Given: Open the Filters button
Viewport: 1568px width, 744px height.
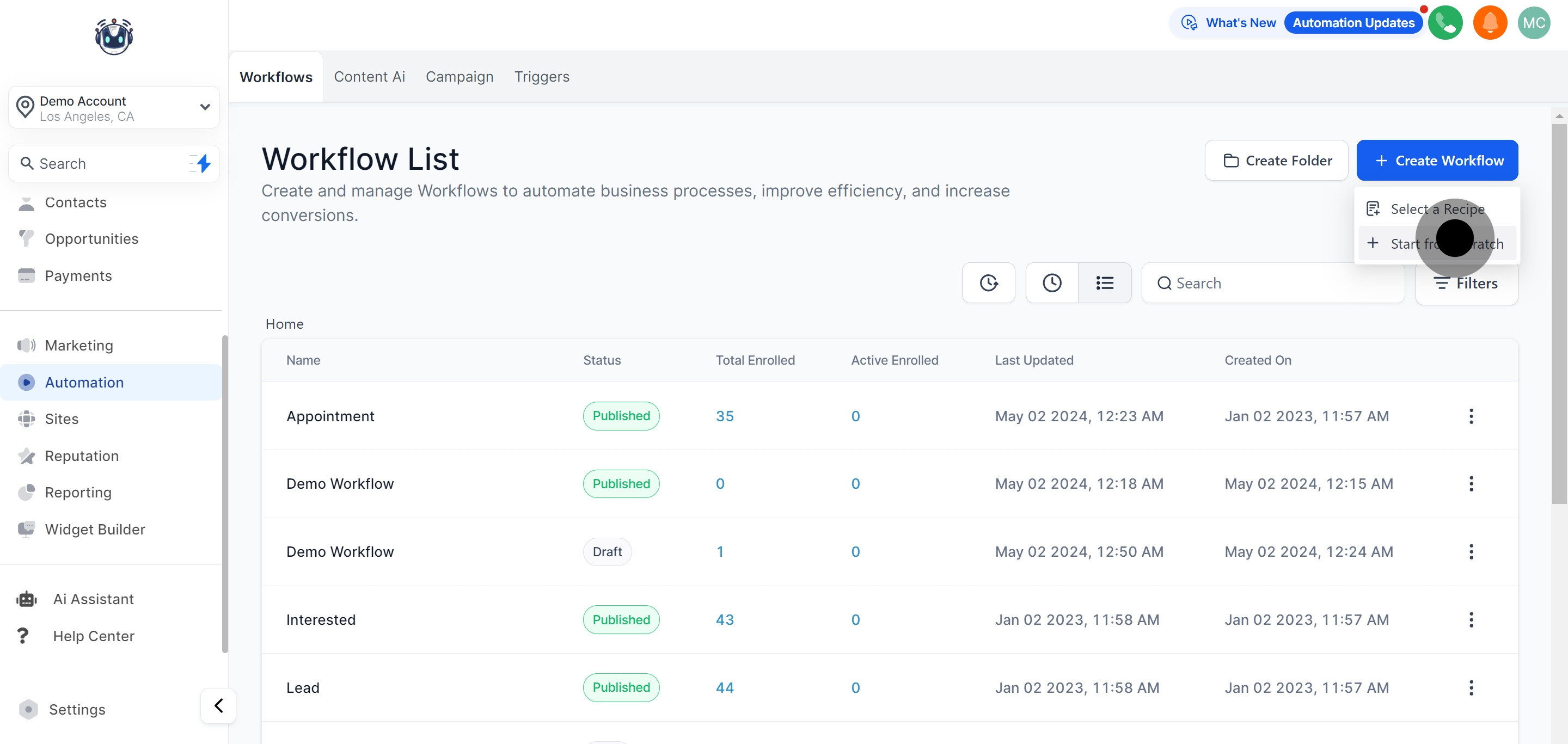Looking at the screenshot, I should coord(1466,284).
